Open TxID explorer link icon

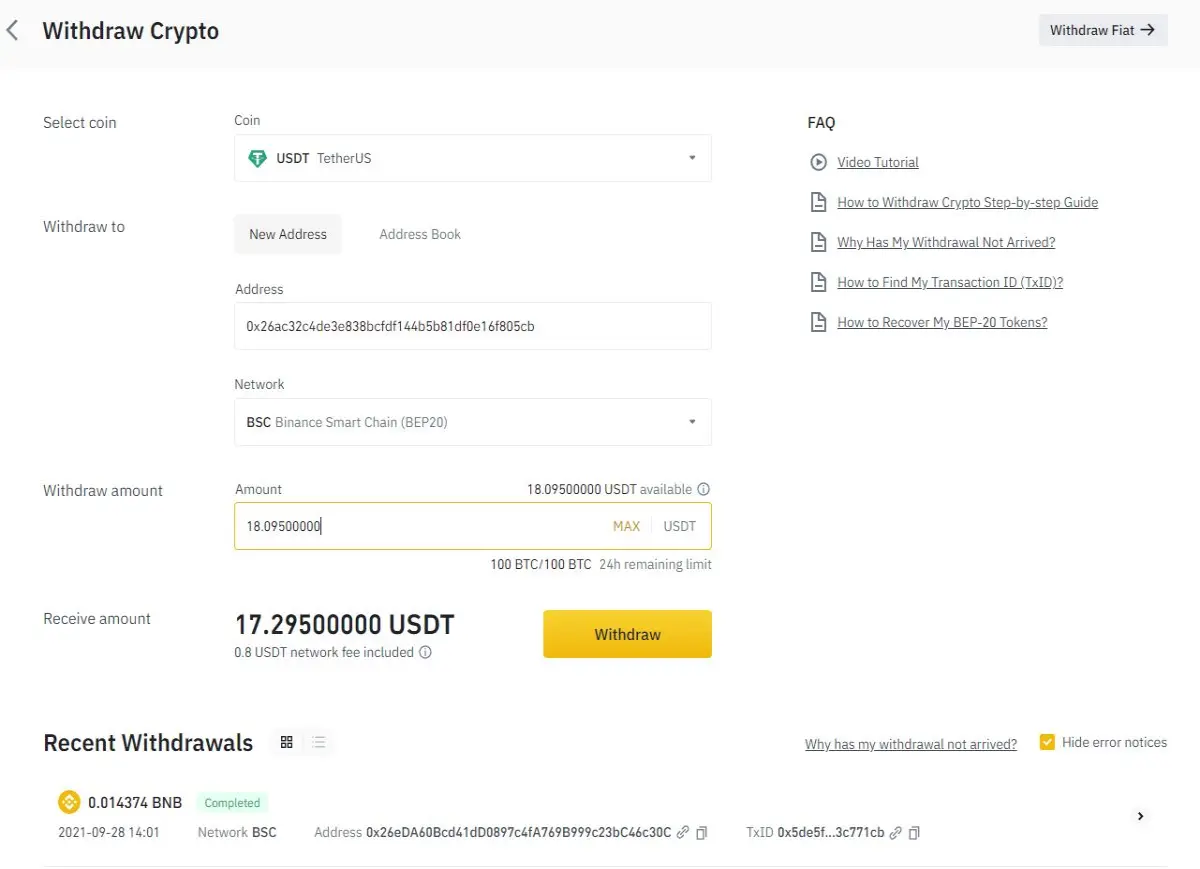pos(896,833)
